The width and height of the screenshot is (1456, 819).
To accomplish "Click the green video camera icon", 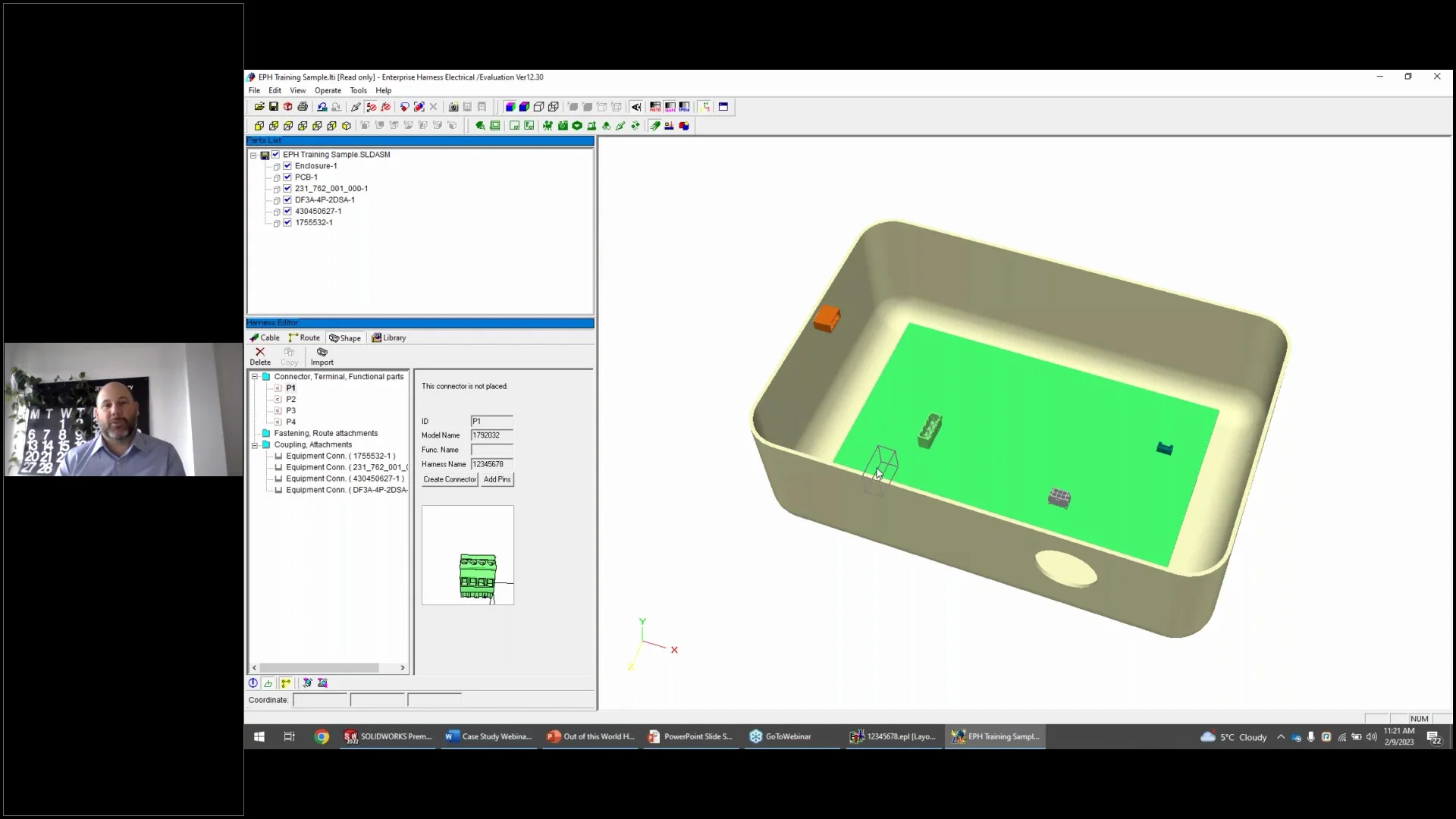I will tap(548, 126).
